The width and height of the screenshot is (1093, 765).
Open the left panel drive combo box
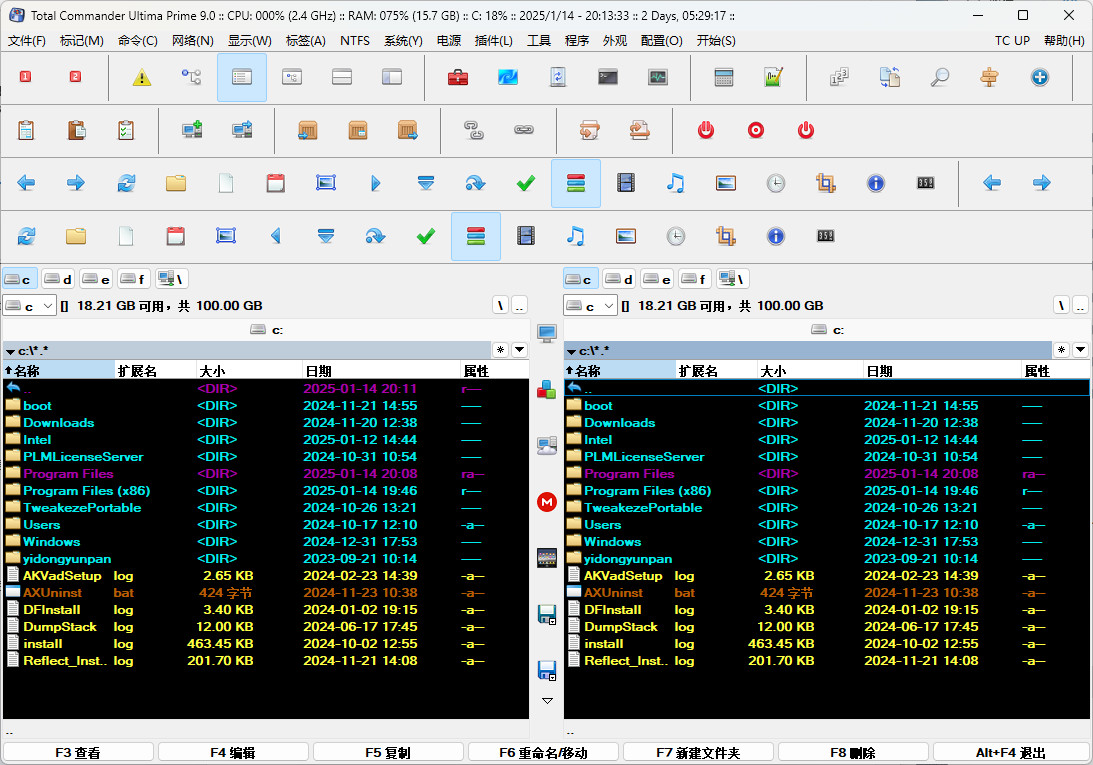click(x=29, y=305)
